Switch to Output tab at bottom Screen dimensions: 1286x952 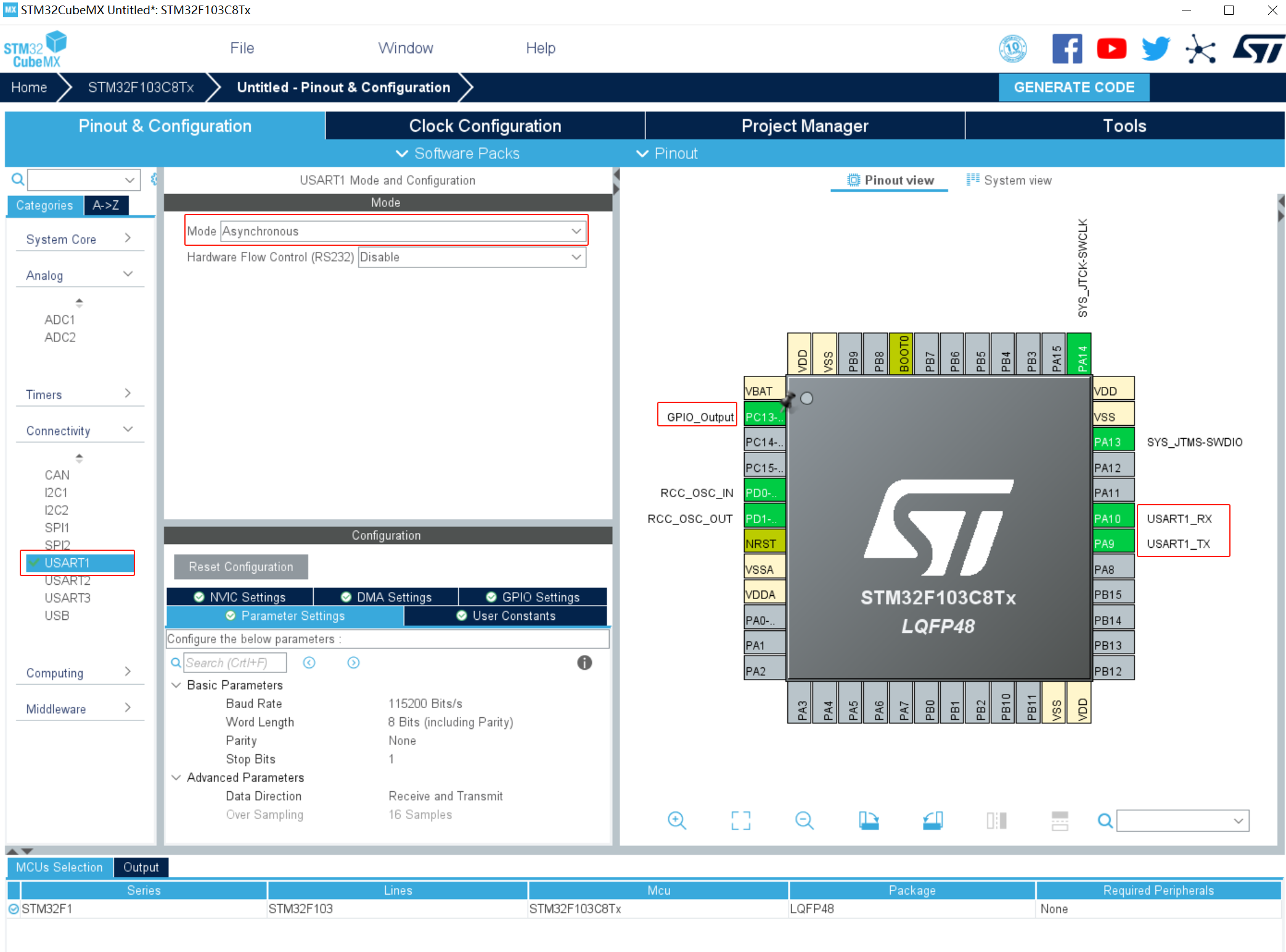tap(141, 867)
